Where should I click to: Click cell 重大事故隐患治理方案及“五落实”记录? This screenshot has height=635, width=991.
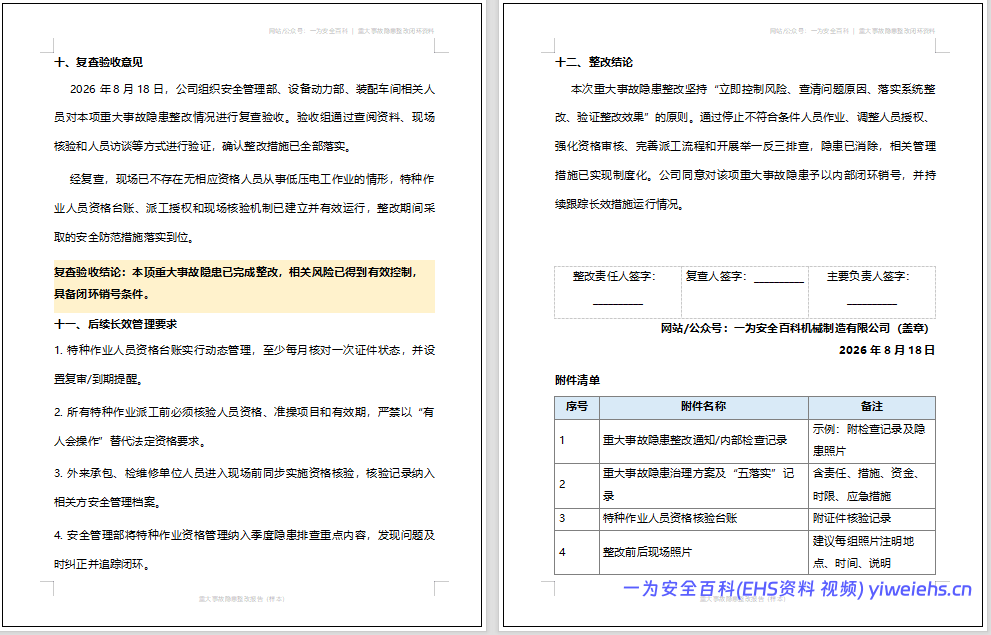(703, 485)
